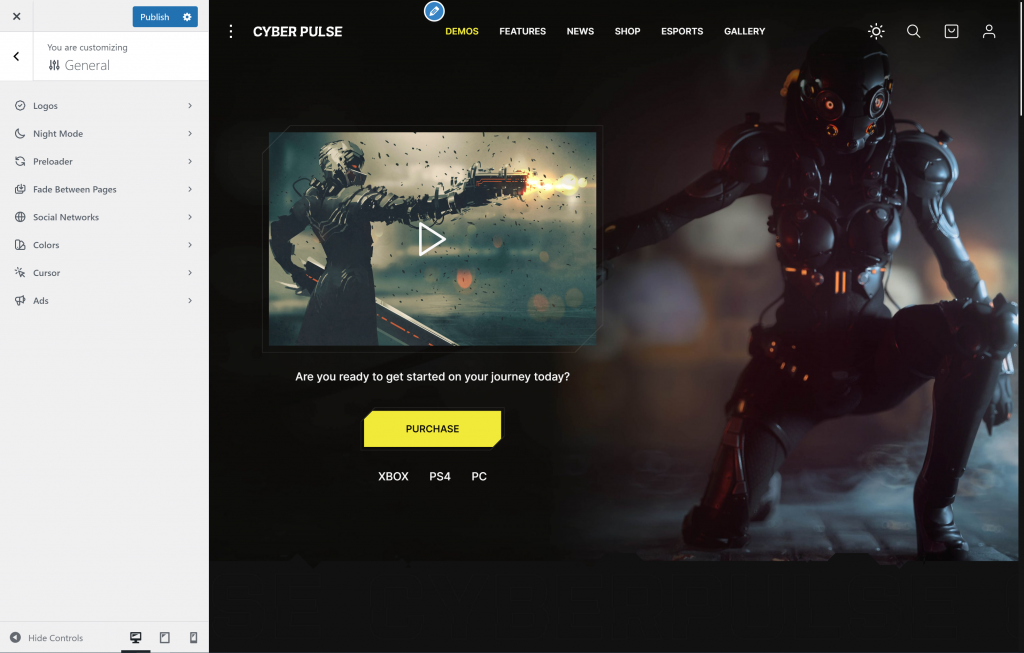This screenshot has height=653, width=1024.
Task: Click the Logos checkmark icon
Action: [20, 106]
